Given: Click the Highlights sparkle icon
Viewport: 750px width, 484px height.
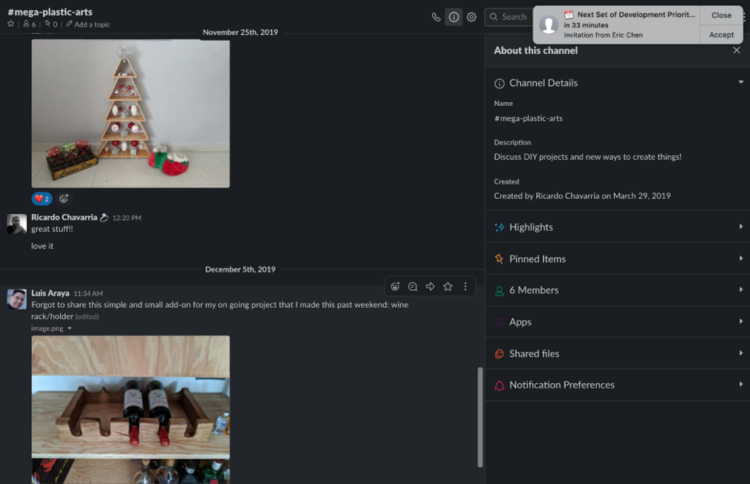Looking at the screenshot, I should [x=499, y=227].
